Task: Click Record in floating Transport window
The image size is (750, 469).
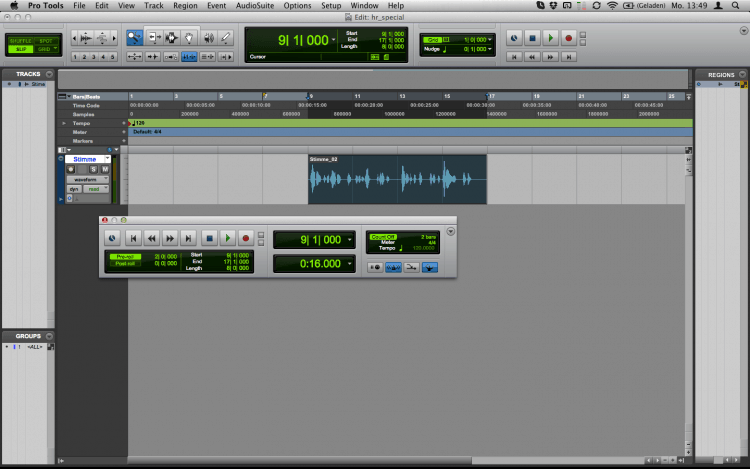Action: (x=246, y=238)
